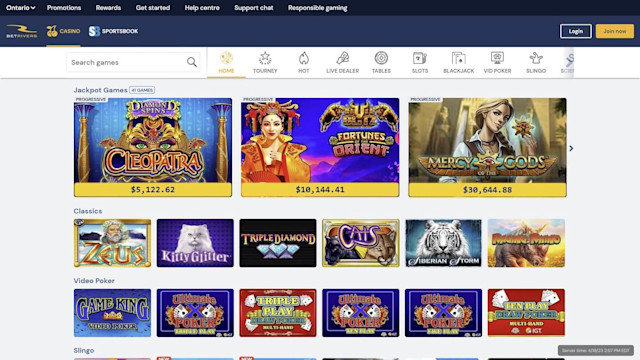Screen dimensions: 640x360
Task: Expand the Ontario region dropdown
Action: click(x=20, y=8)
